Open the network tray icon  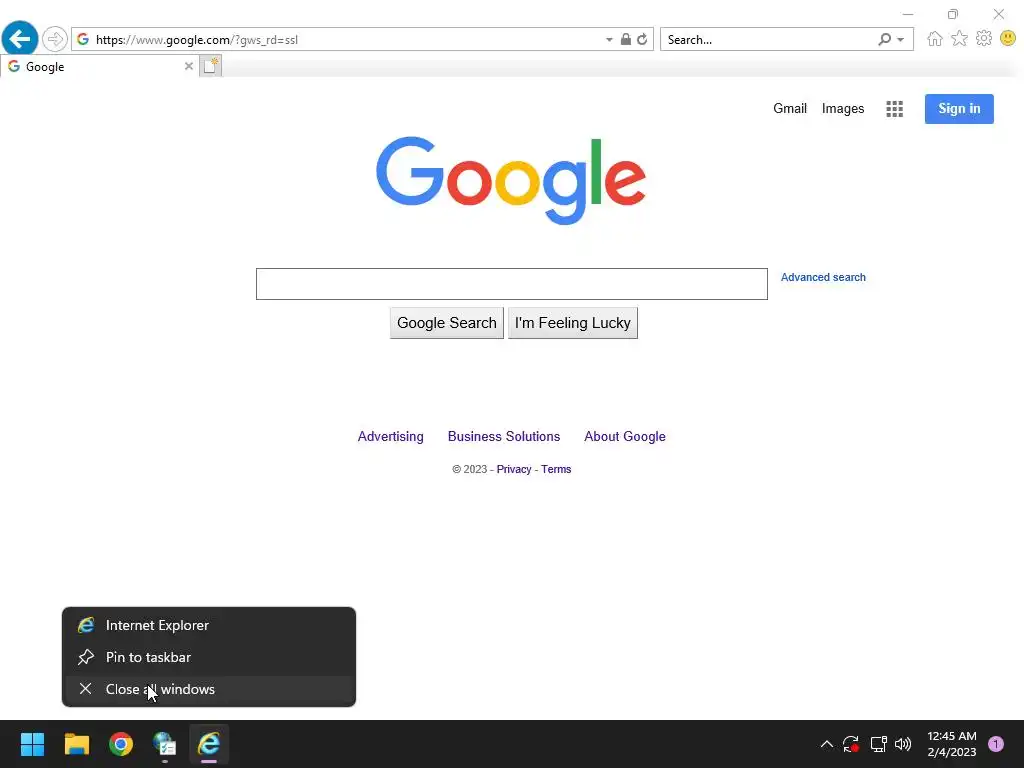click(878, 744)
